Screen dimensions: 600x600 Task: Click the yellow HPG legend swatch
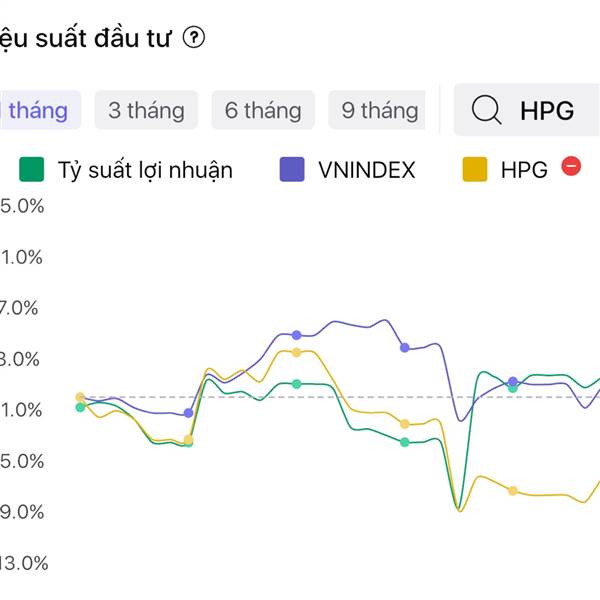tap(474, 170)
